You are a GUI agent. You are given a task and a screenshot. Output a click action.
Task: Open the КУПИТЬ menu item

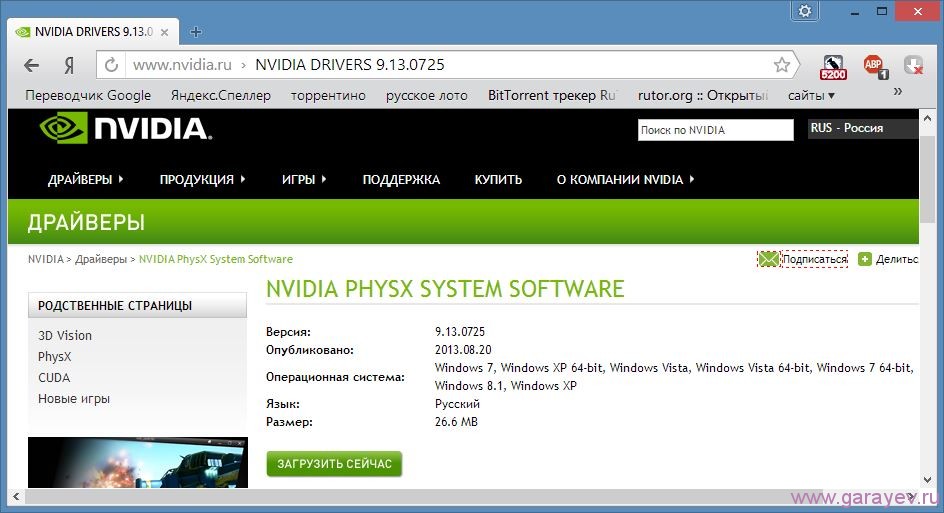498,179
